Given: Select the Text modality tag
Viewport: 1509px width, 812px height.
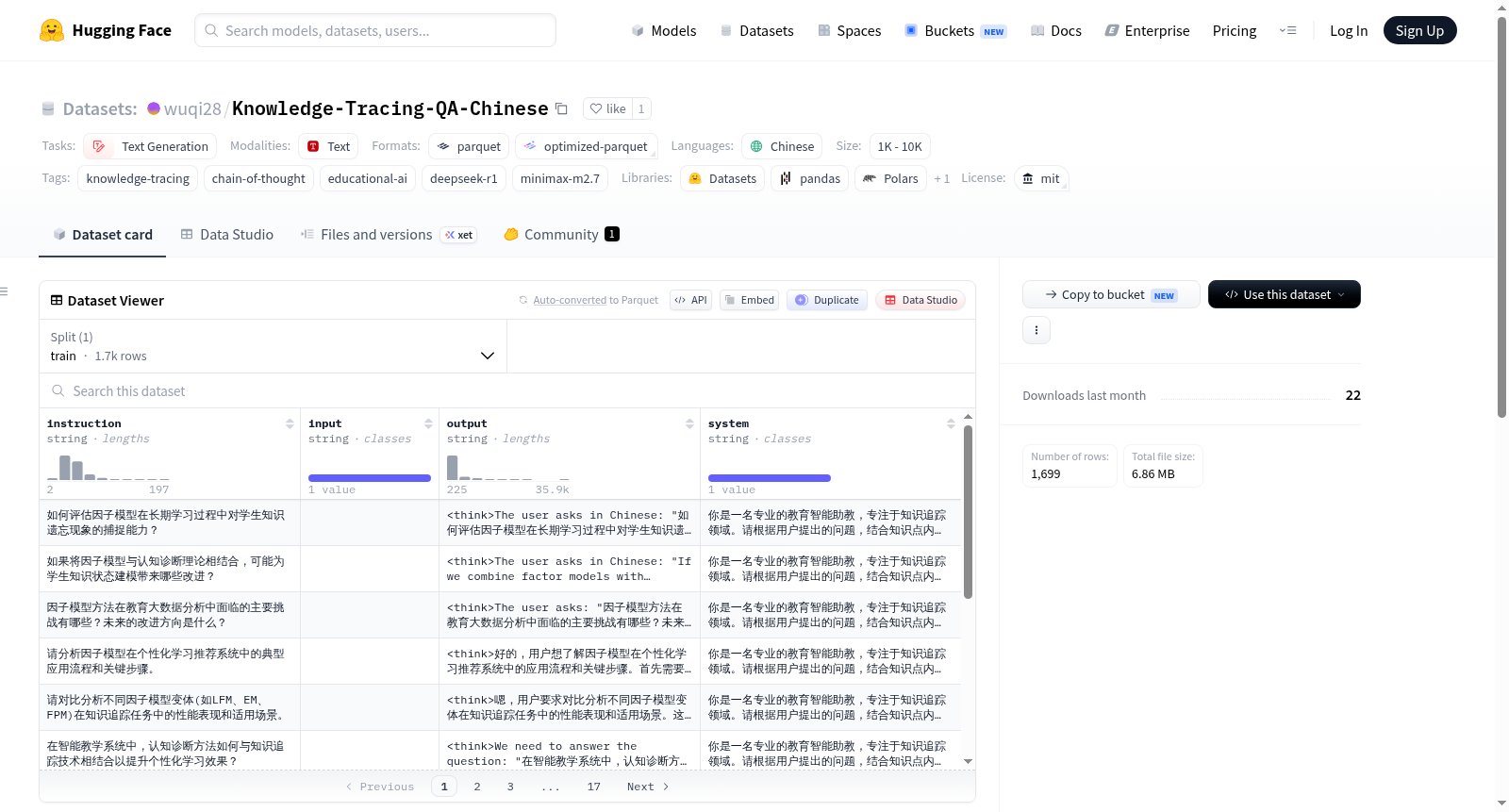Looking at the screenshot, I should point(328,146).
